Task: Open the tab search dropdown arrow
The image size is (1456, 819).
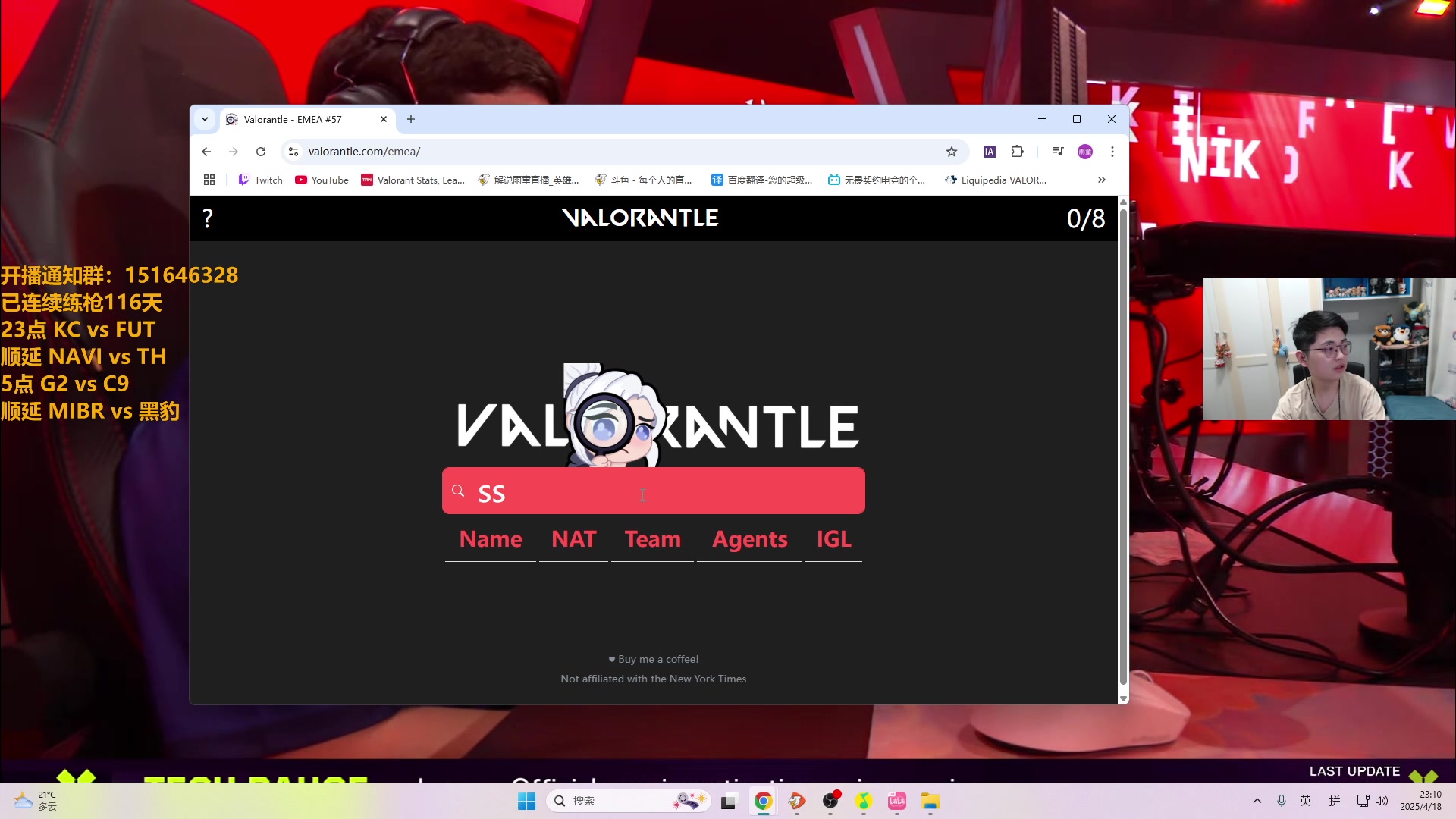Action: 205,119
